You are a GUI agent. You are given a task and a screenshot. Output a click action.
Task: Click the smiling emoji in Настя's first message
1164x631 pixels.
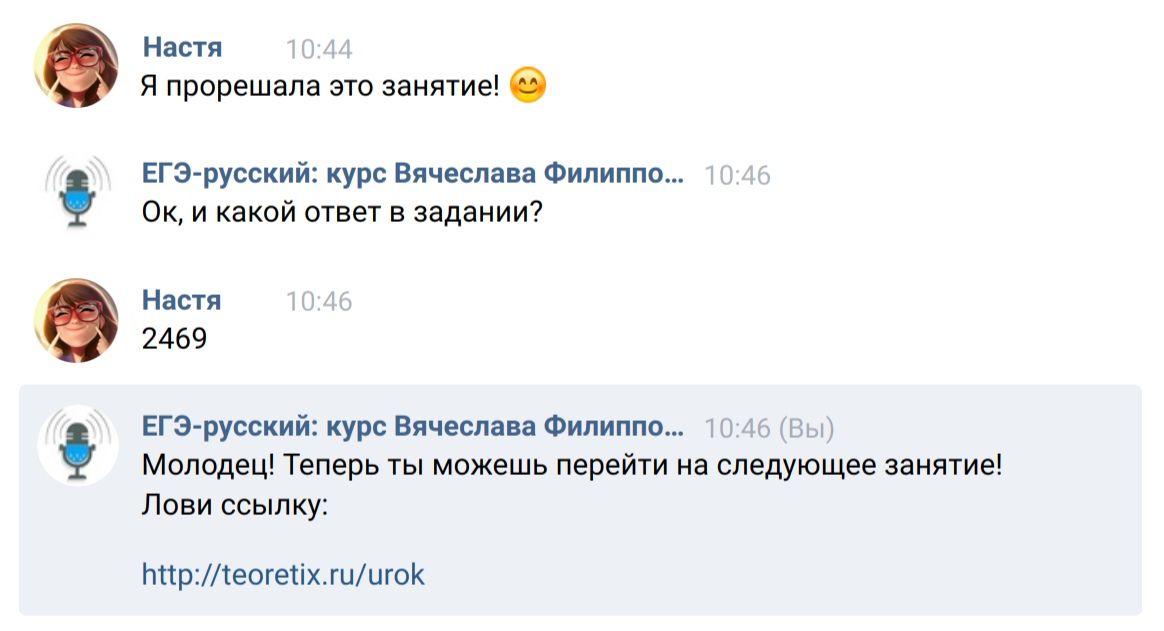527,86
